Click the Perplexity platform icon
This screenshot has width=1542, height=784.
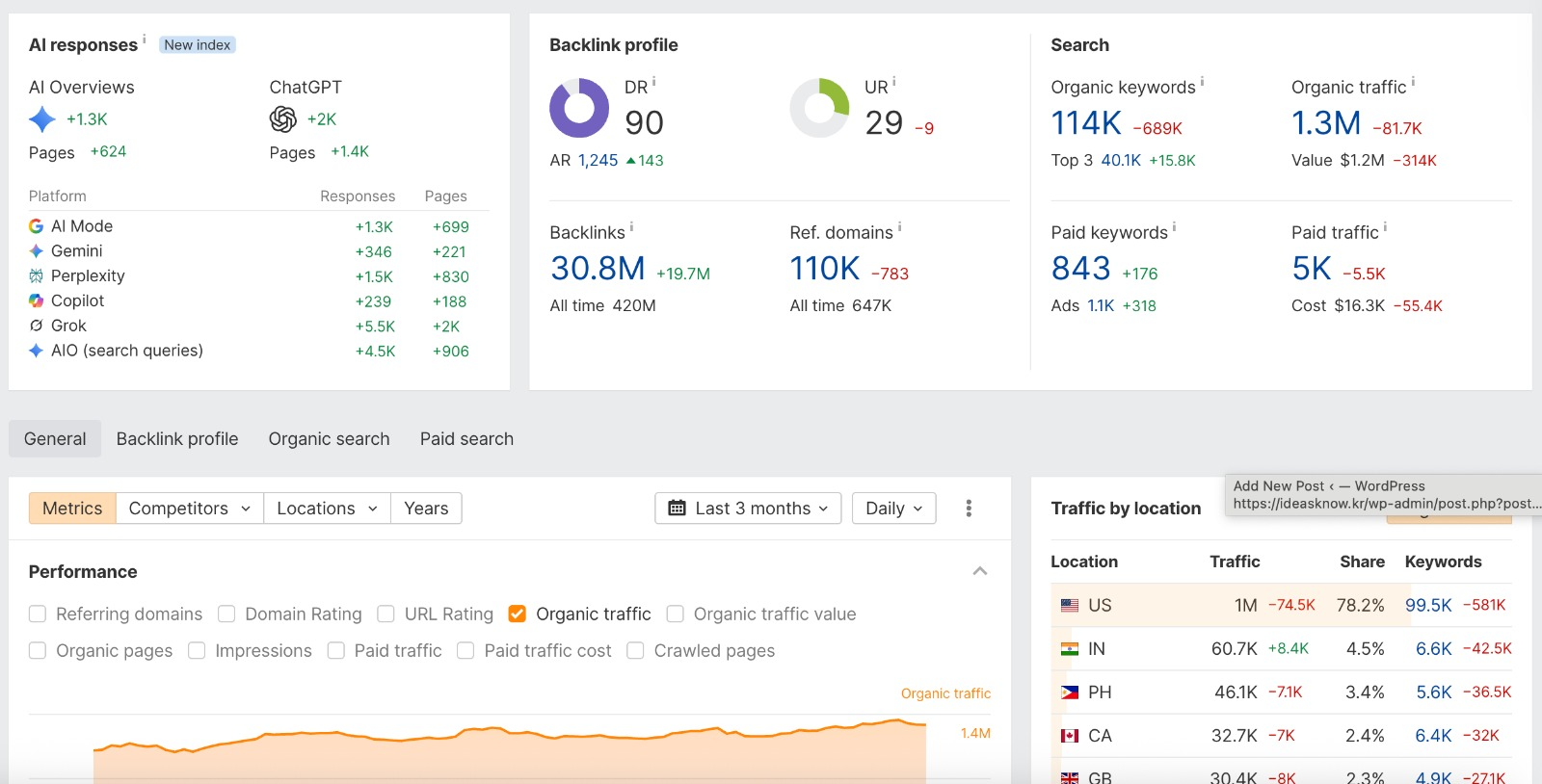click(x=36, y=276)
